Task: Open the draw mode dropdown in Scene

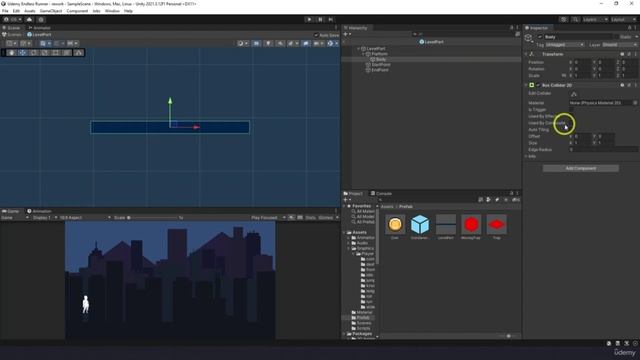Action: (x=242, y=43)
